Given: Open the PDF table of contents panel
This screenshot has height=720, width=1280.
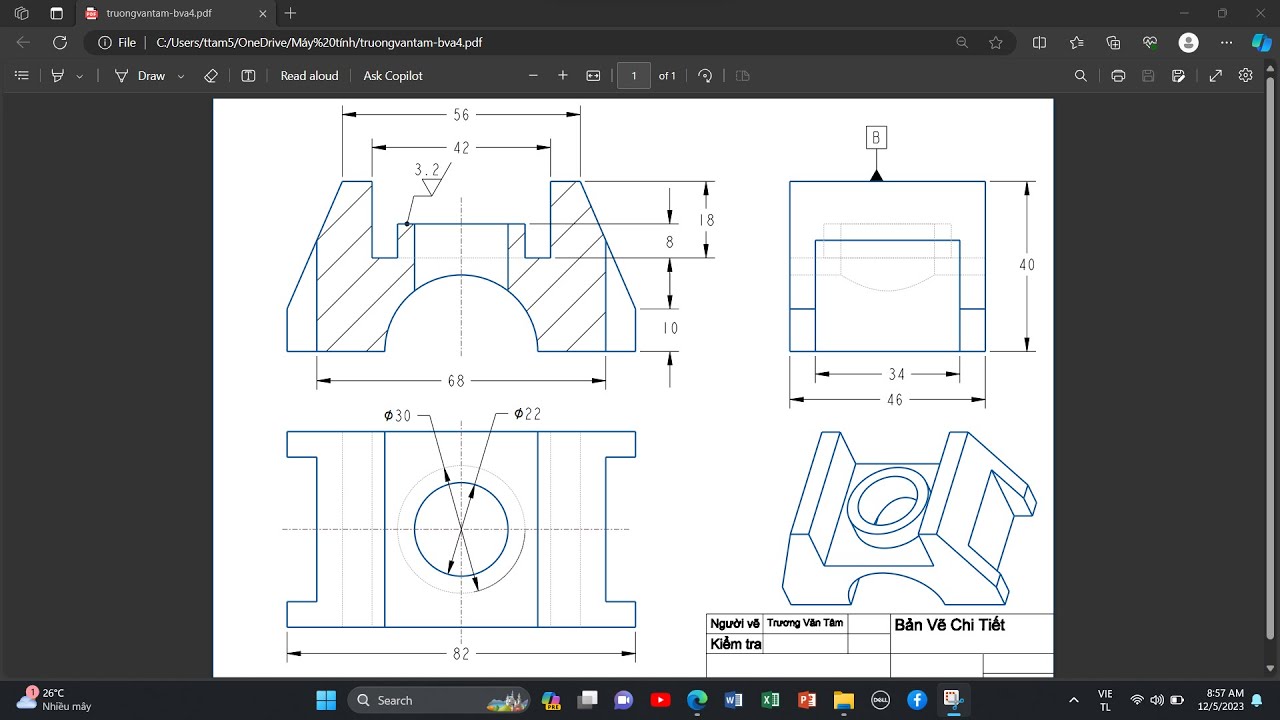Looking at the screenshot, I should point(22,76).
